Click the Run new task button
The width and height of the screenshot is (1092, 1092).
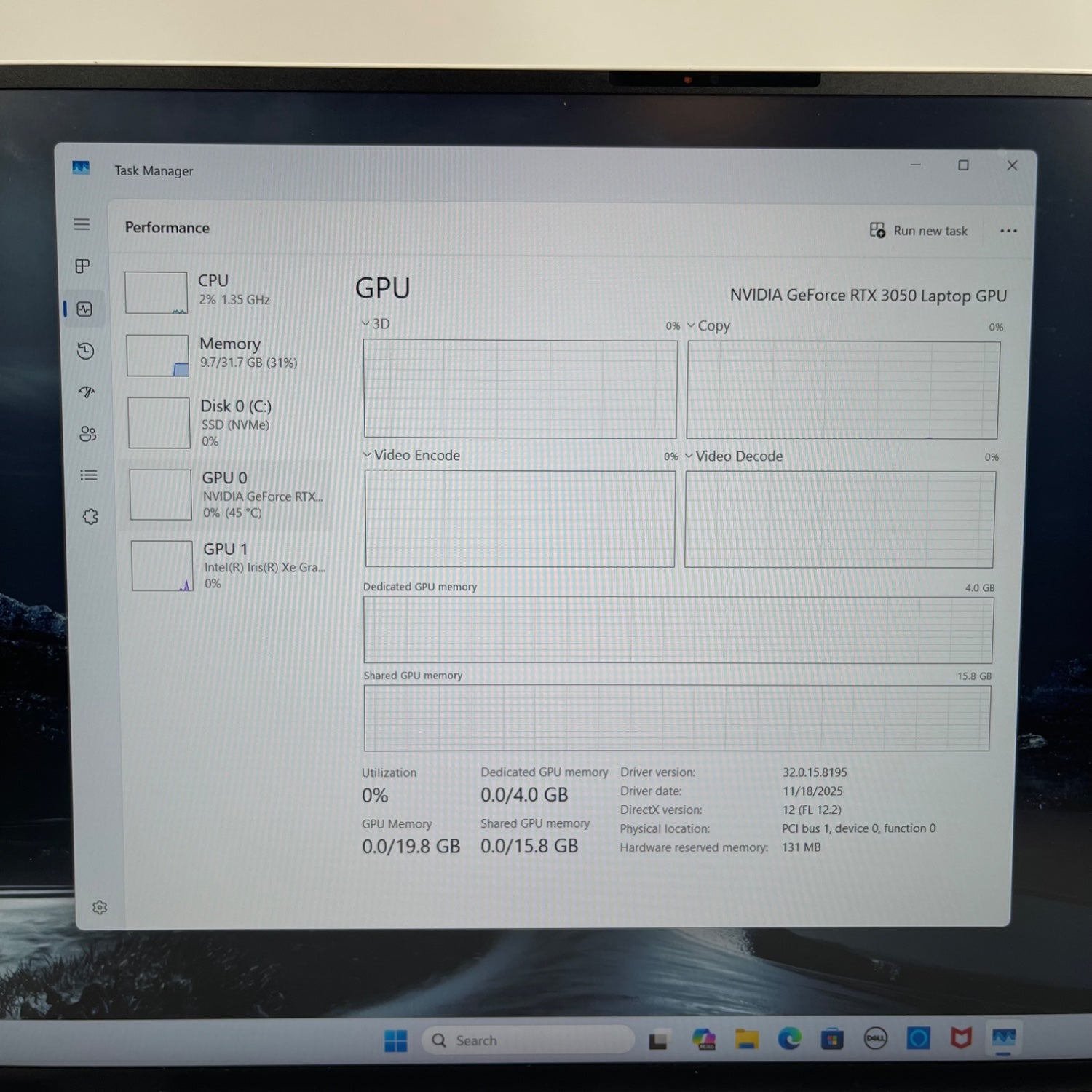[x=919, y=231]
